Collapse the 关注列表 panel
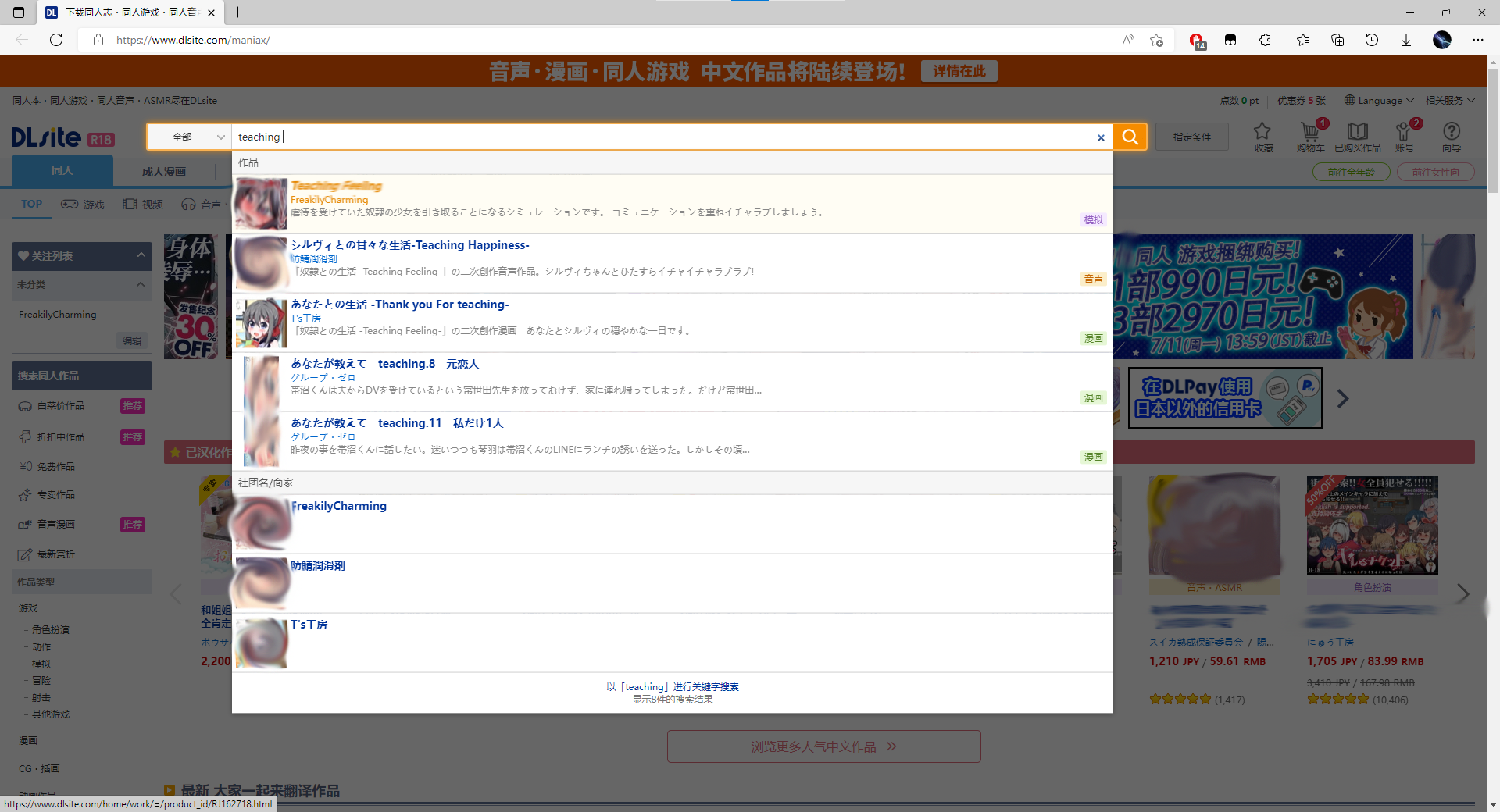 141,255
